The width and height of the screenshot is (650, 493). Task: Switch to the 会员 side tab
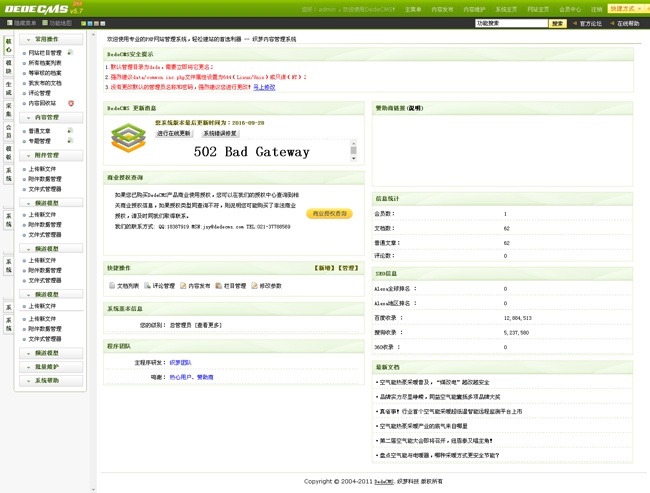[8, 131]
